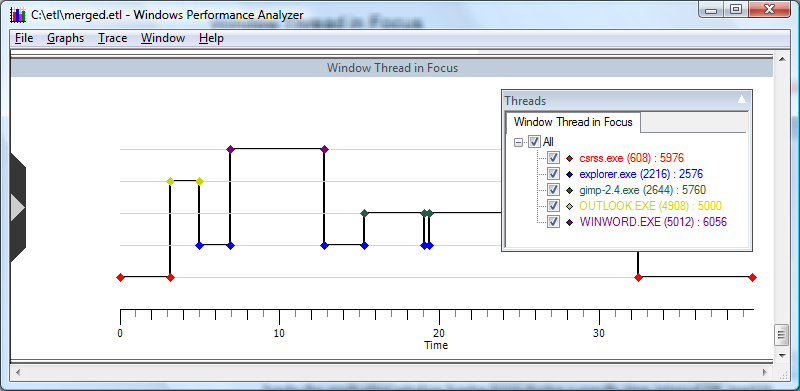Click the green gimp-2.4.exe legend diamond
800x391 pixels.
coord(570,190)
